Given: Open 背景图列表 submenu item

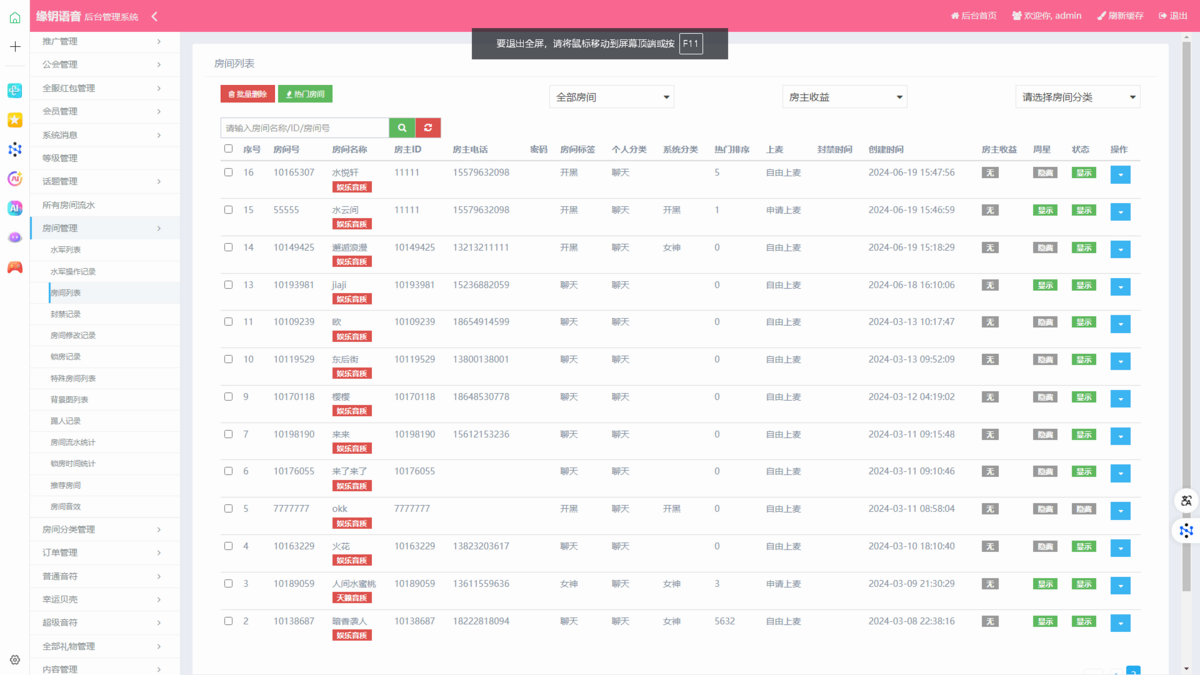Looking at the screenshot, I should (69, 400).
